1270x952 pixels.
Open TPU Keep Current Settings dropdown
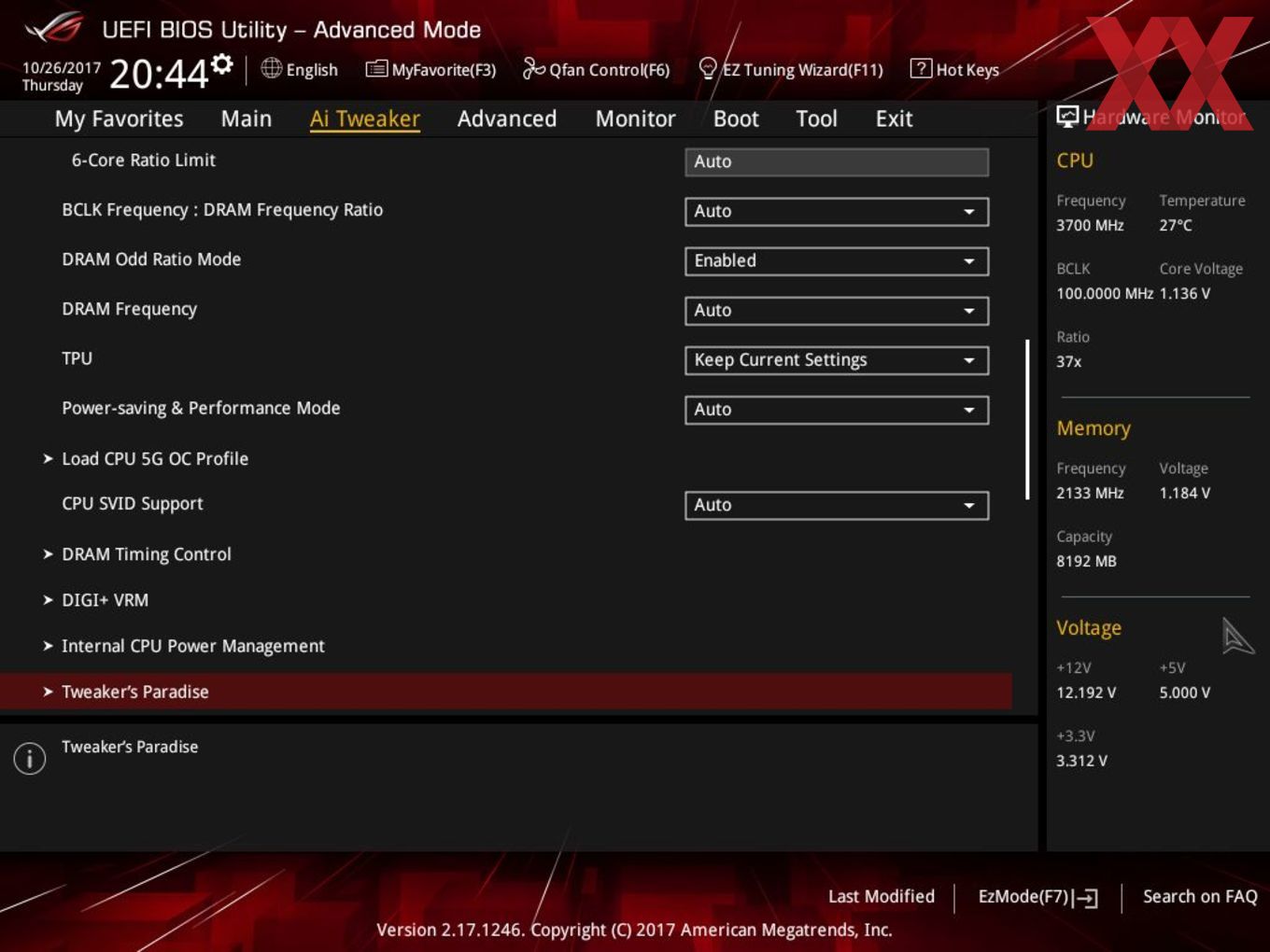[x=837, y=359]
